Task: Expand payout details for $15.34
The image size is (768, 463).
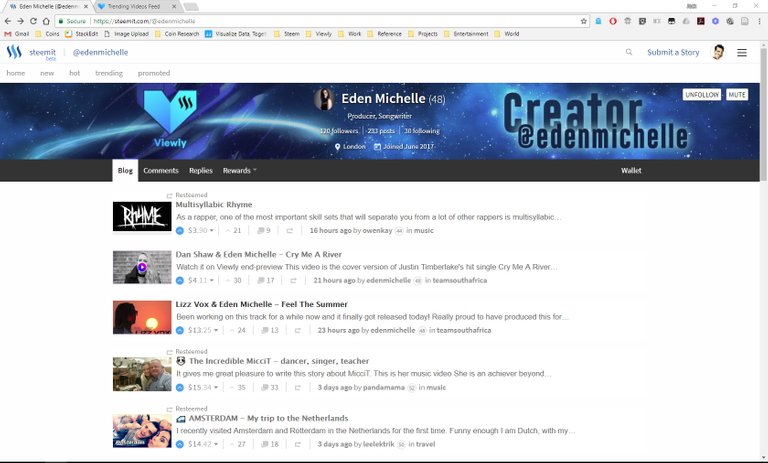Action: click(x=203, y=387)
